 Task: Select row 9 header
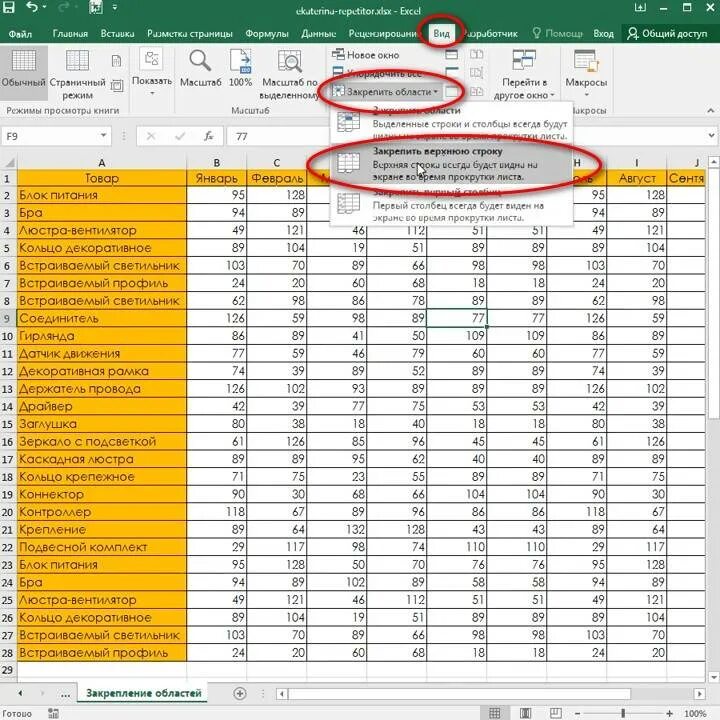[8, 318]
